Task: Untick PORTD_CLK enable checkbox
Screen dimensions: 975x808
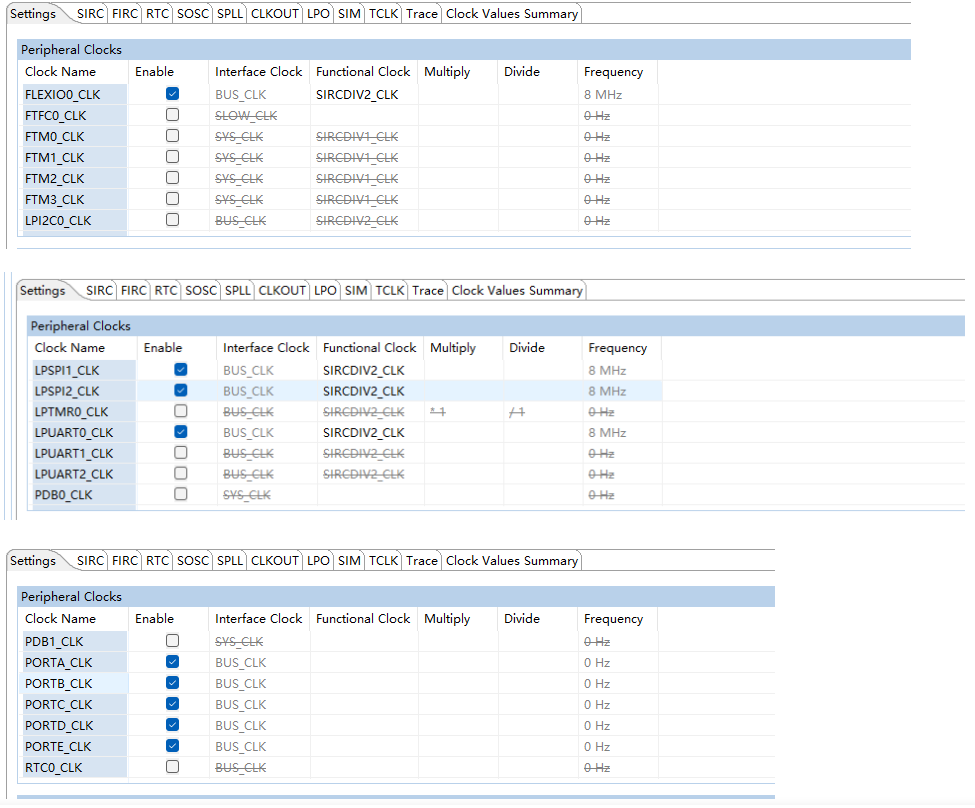Action: click(172, 725)
